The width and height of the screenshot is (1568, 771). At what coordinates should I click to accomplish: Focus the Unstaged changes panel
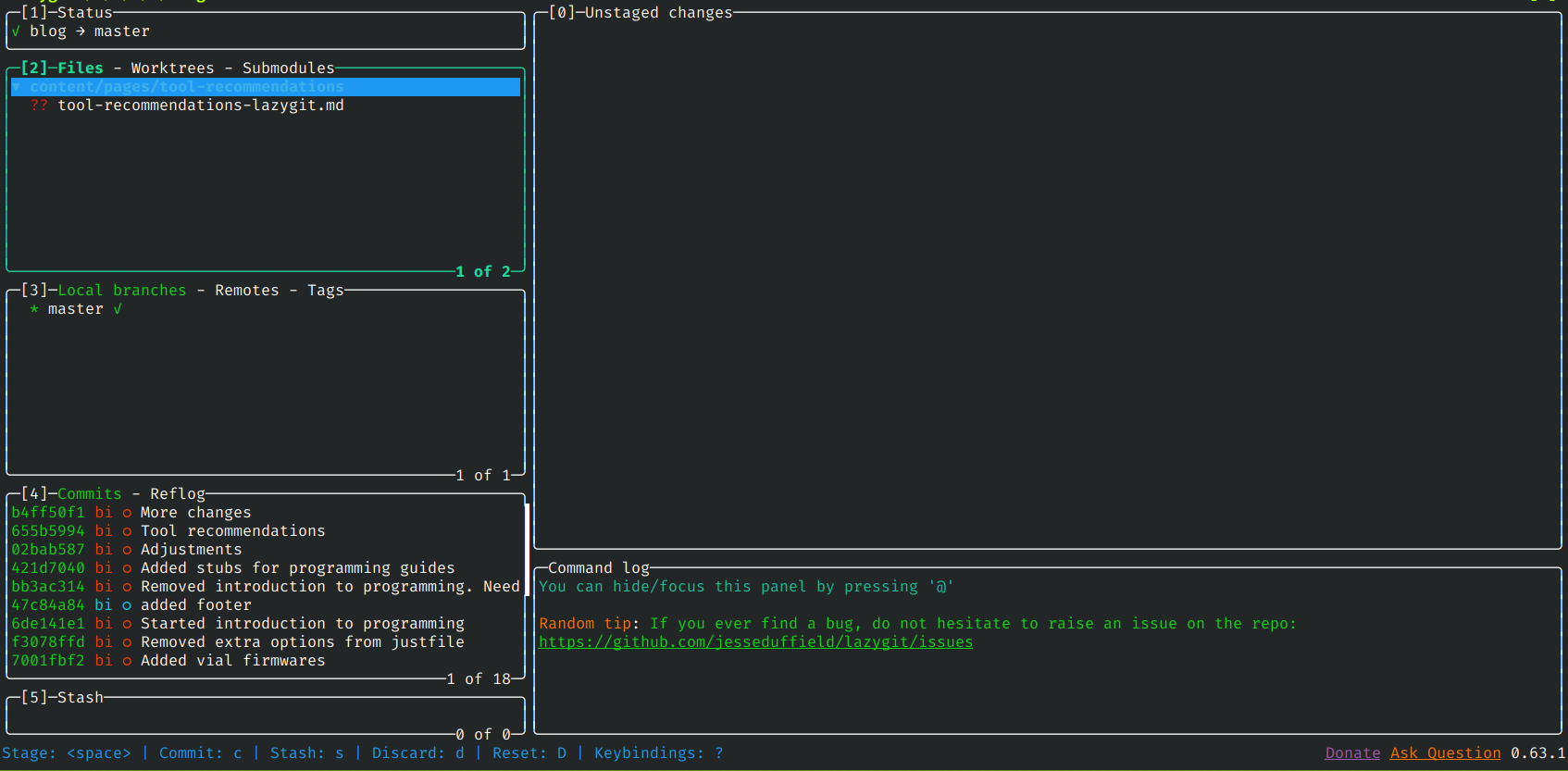1048,281
